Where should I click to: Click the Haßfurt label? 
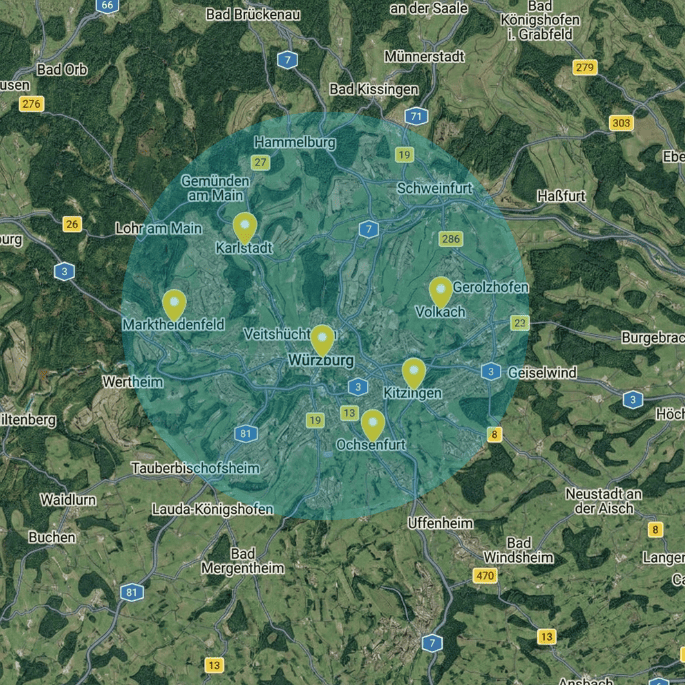[561, 196]
